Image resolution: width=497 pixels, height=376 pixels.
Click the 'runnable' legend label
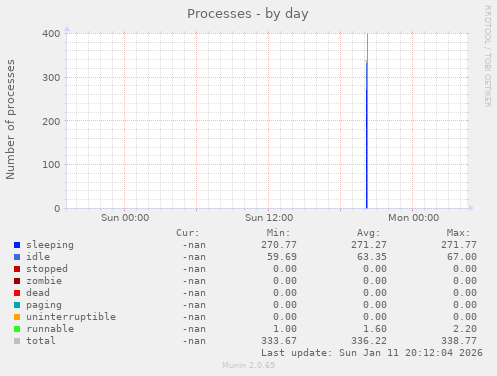tap(50, 329)
